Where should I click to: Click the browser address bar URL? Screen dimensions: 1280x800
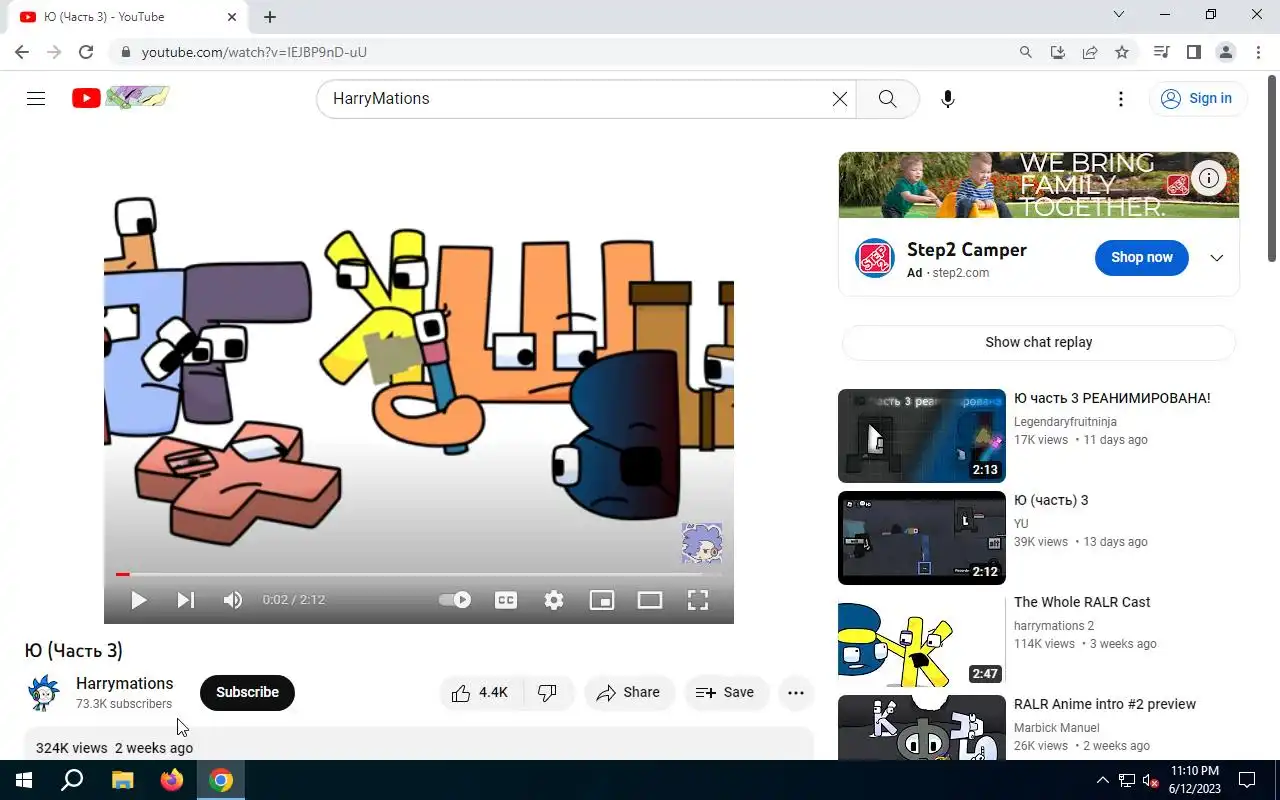pyautogui.click(x=254, y=52)
